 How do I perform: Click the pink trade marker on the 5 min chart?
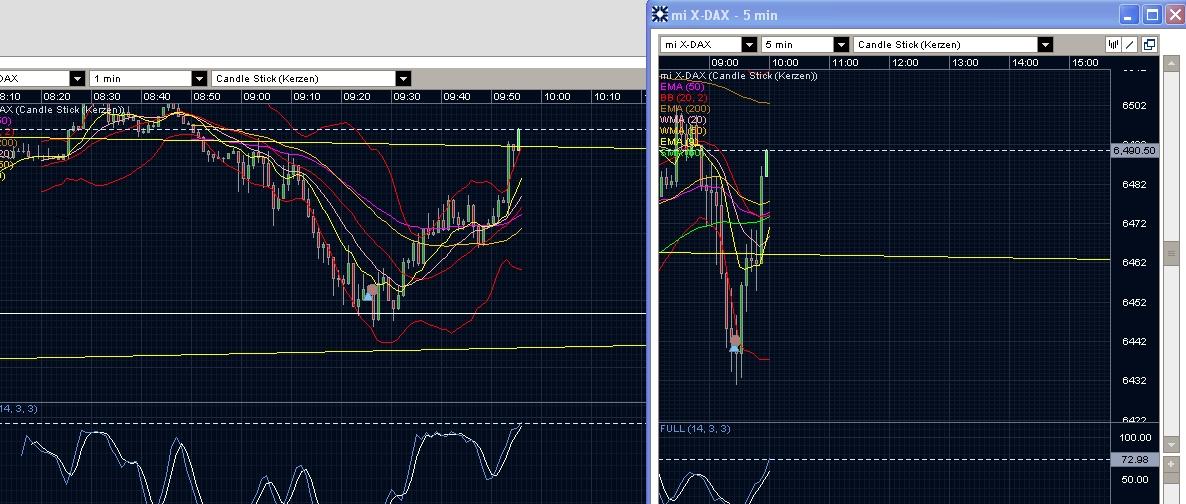(735, 341)
